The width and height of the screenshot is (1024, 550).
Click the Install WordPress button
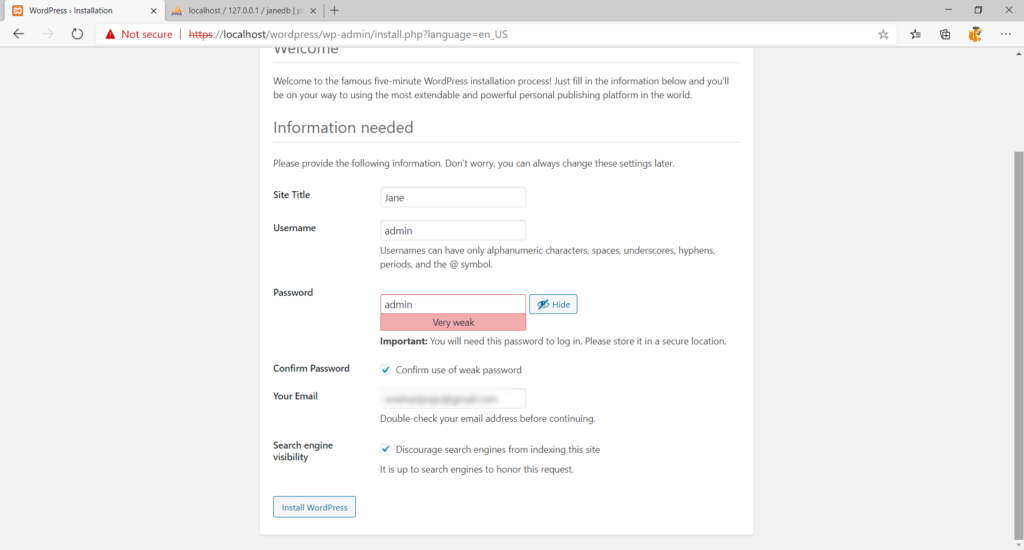click(314, 507)
